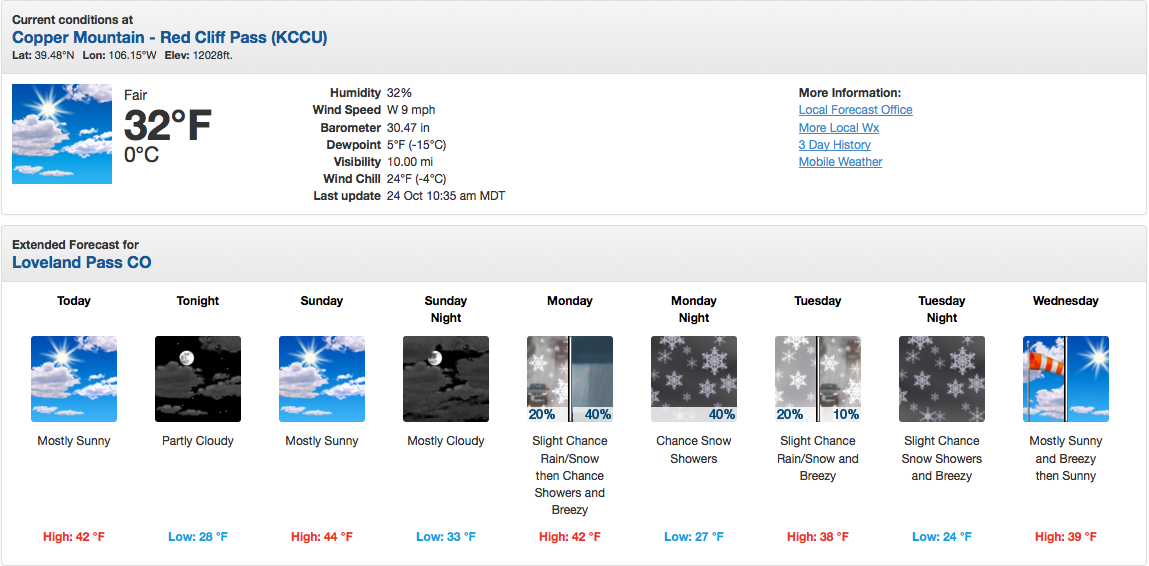
Task: View the 3 Day History link
Action: pyautogui.click(x=835, y=144)
